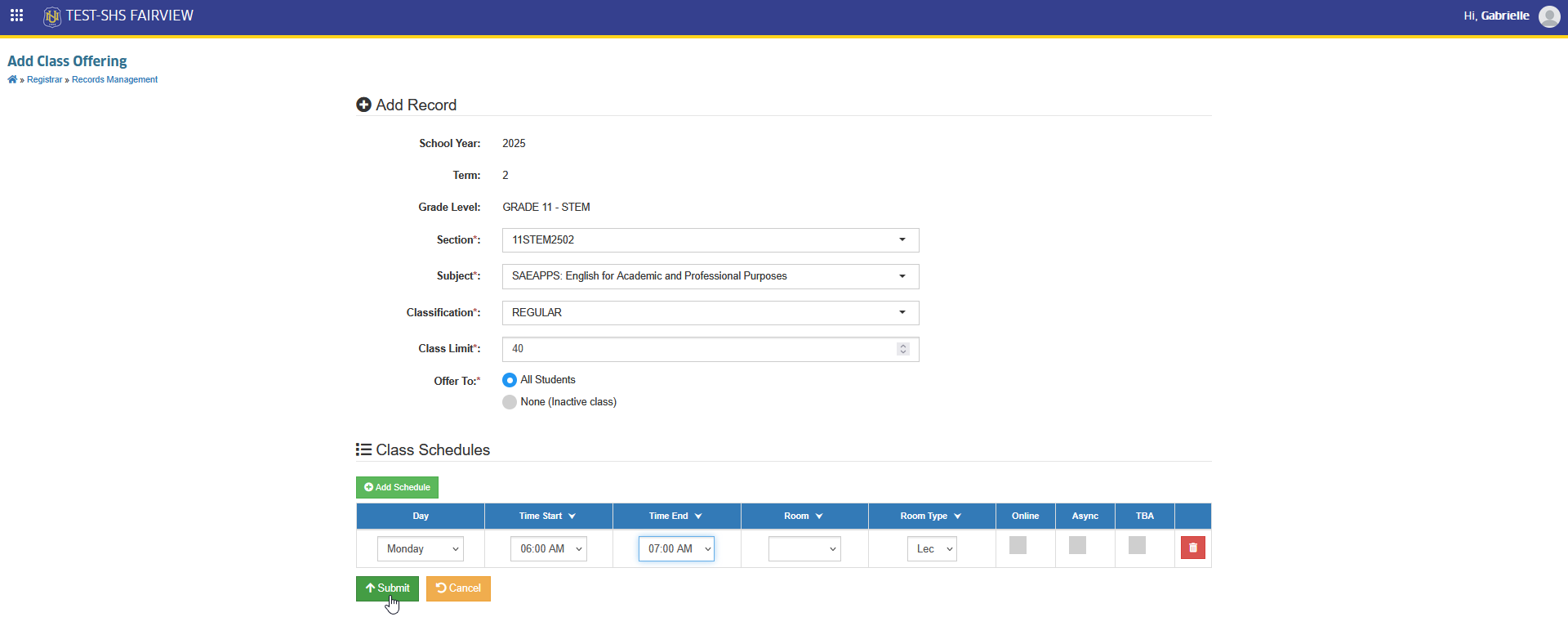Image resolution: width=1568 pixels, height=635 pixels.
Task: Click the school logo icon beside TEST-SHS FAIRVIEW
Action: click(52, 16)
